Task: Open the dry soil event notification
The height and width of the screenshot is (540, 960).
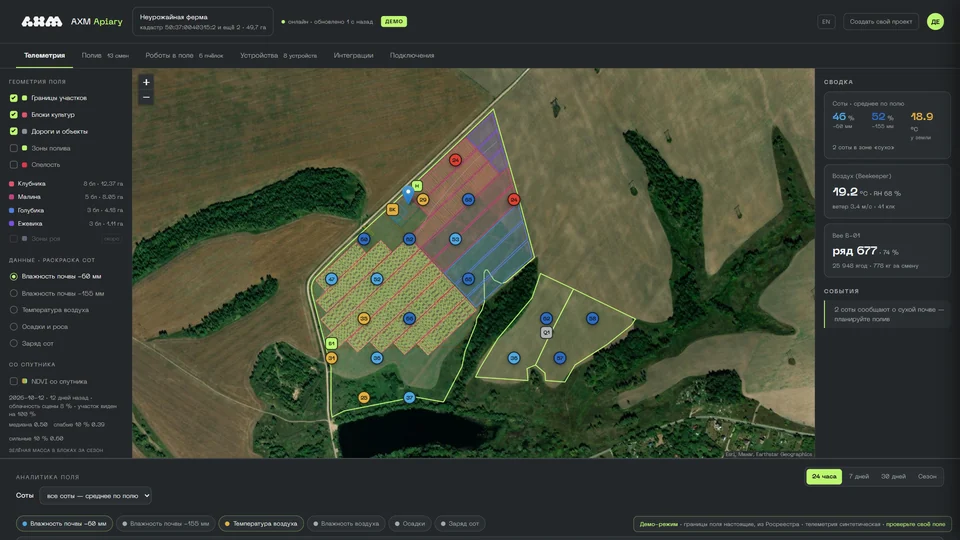Action: click(887, 314)
